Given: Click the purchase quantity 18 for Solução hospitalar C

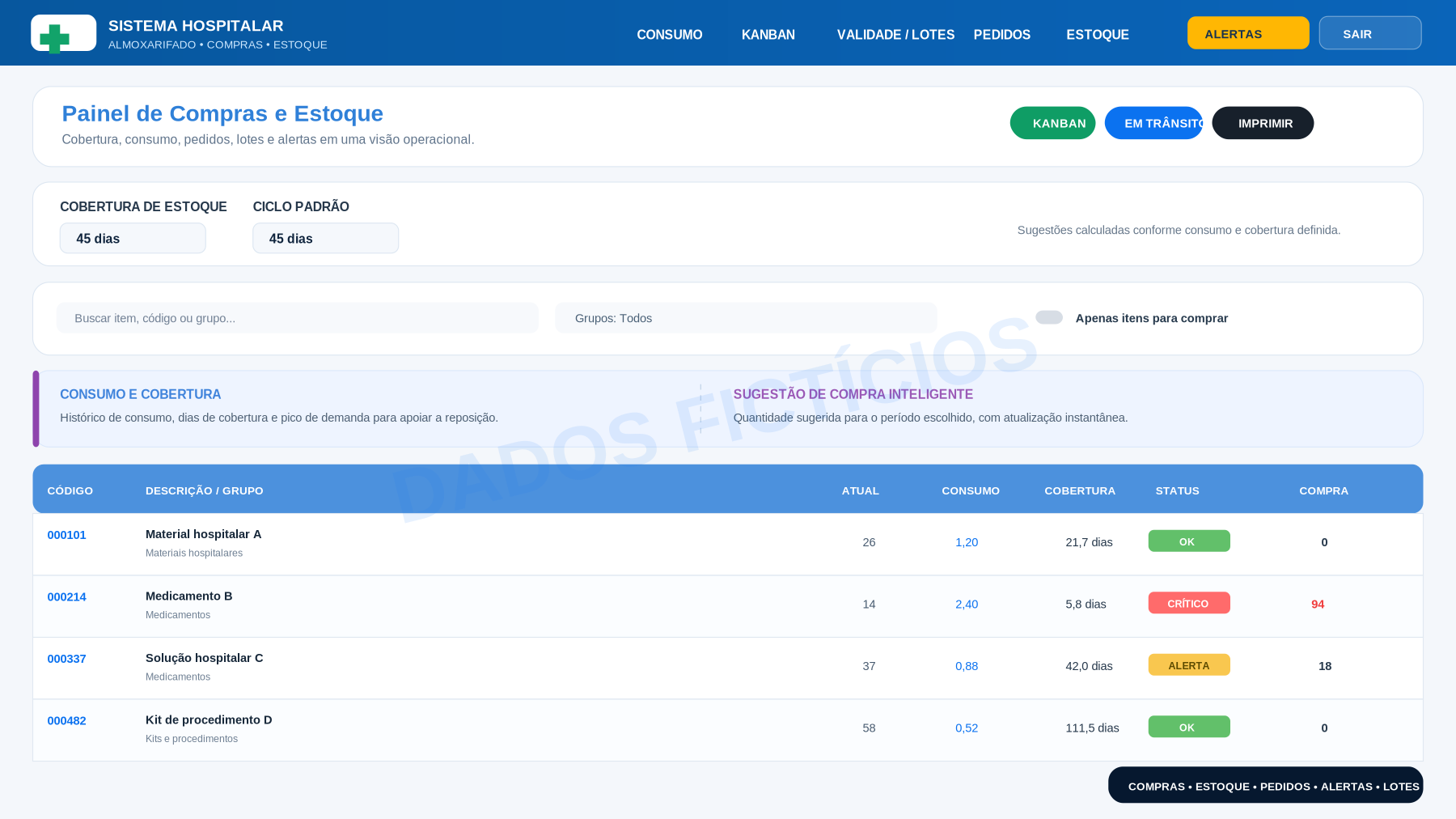Looking at the screenshot, I should 1325,666.
